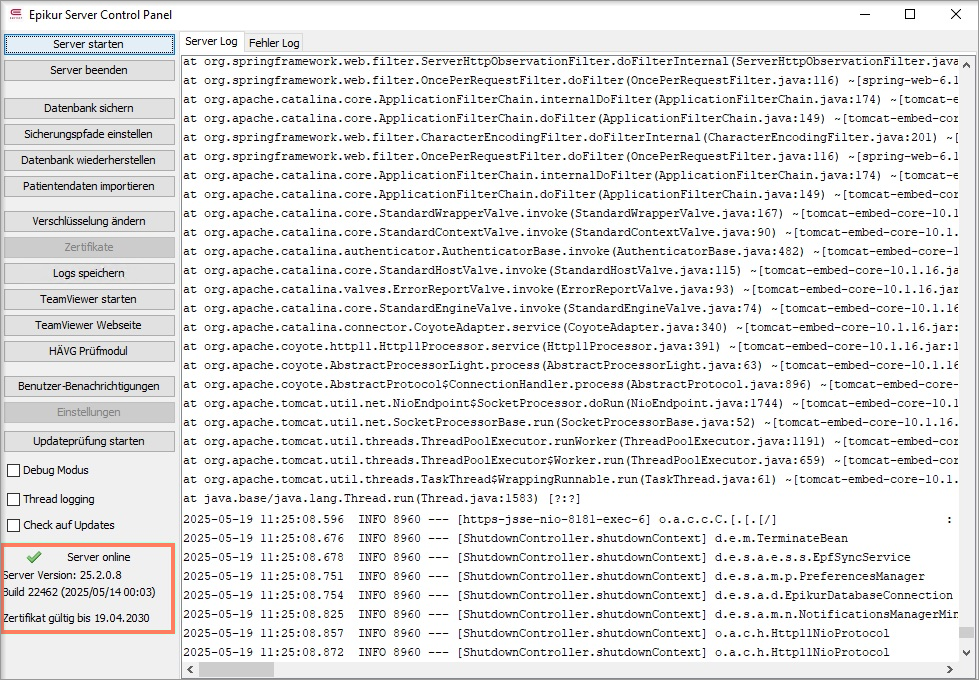
Task: Click 'Zertifikat gültig bis 19.04.2030' text
Action: tap(76, 618)
